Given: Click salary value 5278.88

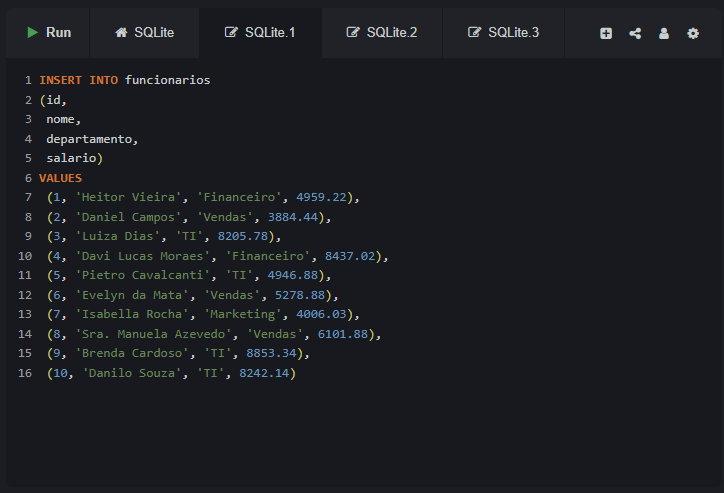Looking at the screenshot, I should click(x=300, y=295).
